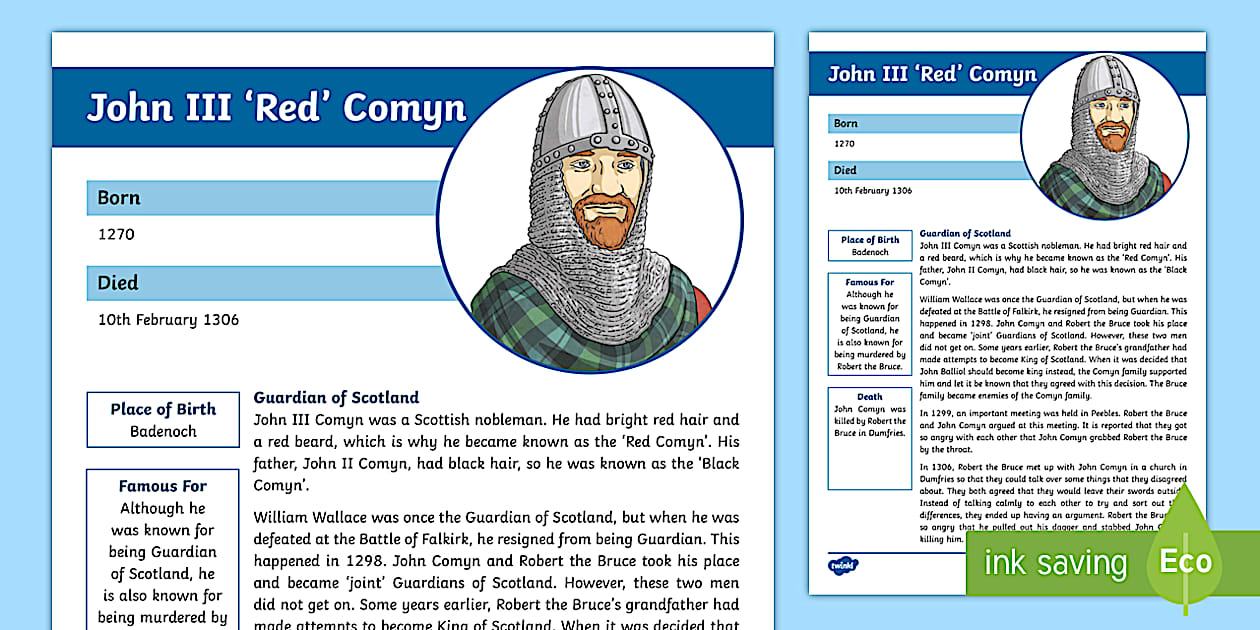Click the '10th February 1306' text on left page
The height and width of the screenshot is (630, 1260).
point(168,320)
